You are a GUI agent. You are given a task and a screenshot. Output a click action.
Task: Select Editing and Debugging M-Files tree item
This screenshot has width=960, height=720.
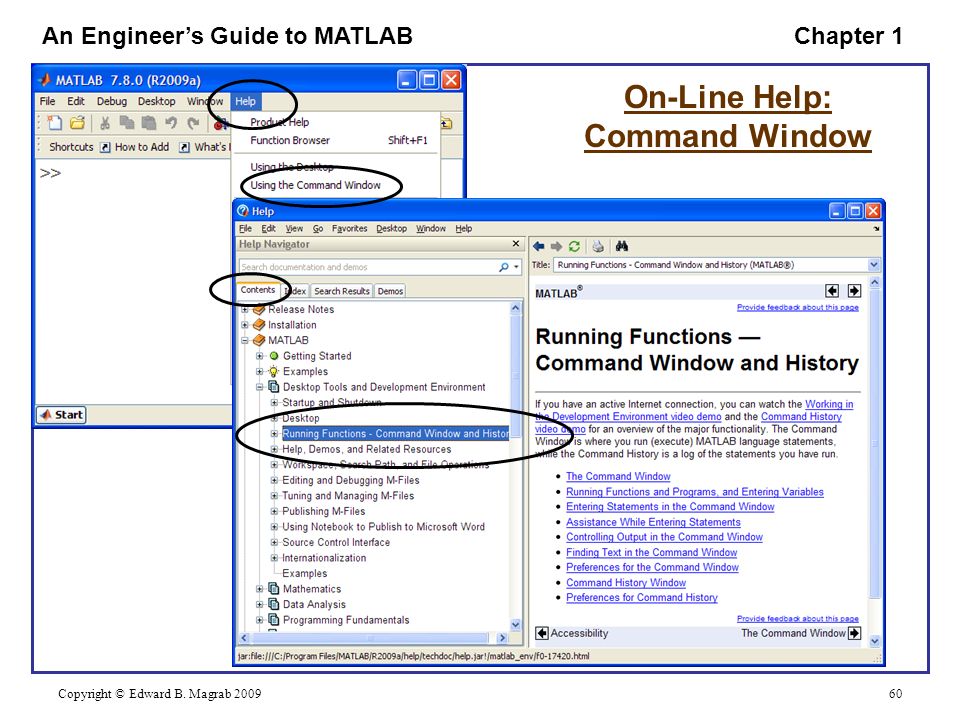[x=351, y=480]
